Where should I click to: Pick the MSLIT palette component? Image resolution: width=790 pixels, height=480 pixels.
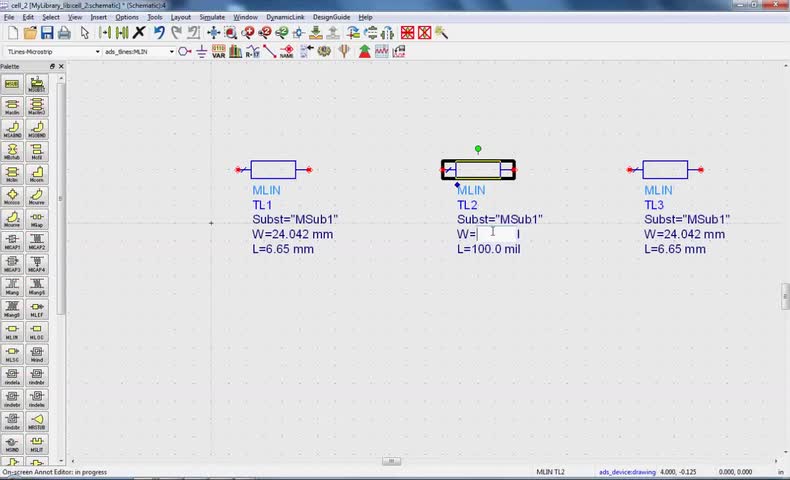coord(36,444)
